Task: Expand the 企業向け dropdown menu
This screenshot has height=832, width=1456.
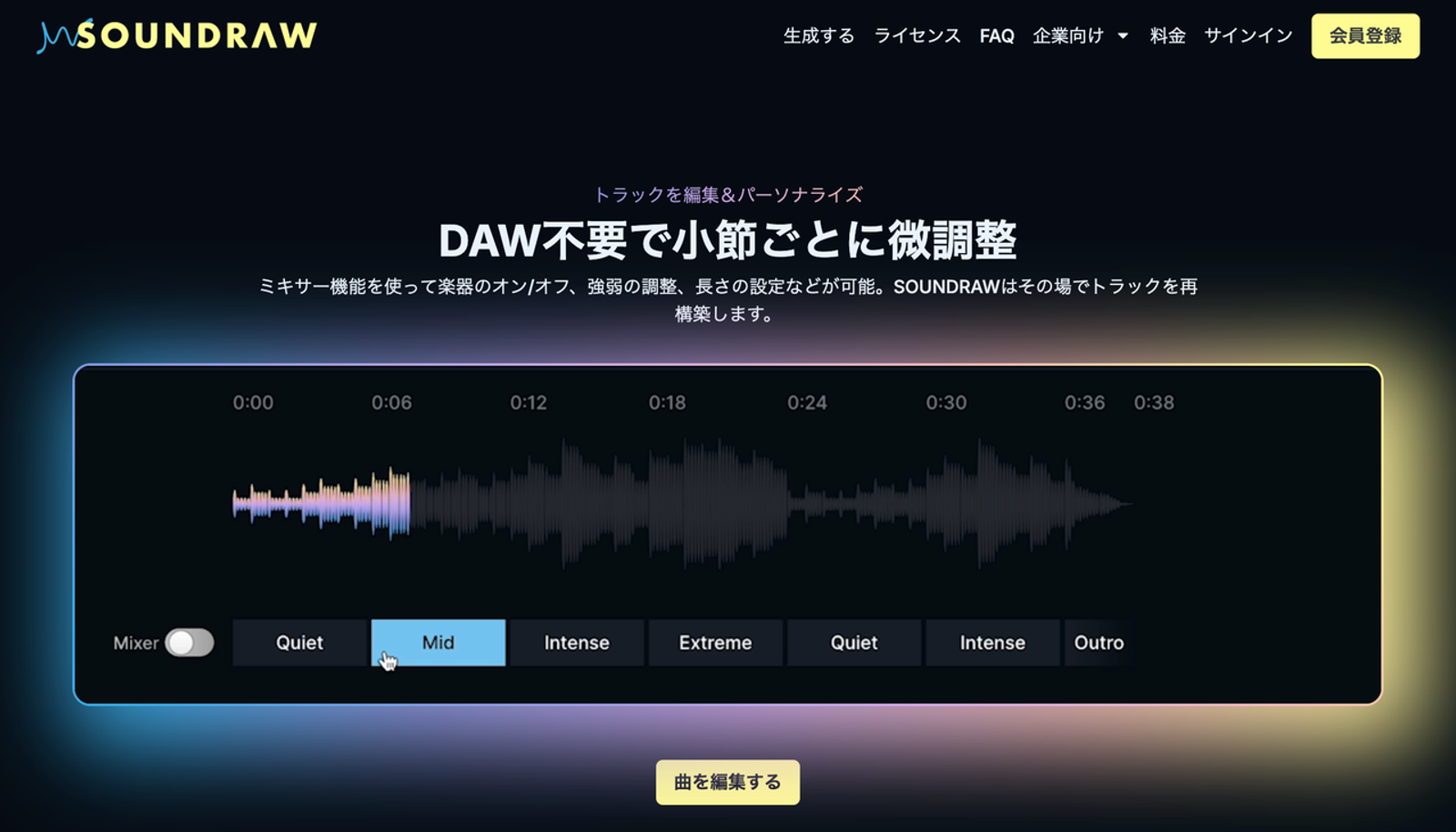Action: click(x=1080, y=36)
